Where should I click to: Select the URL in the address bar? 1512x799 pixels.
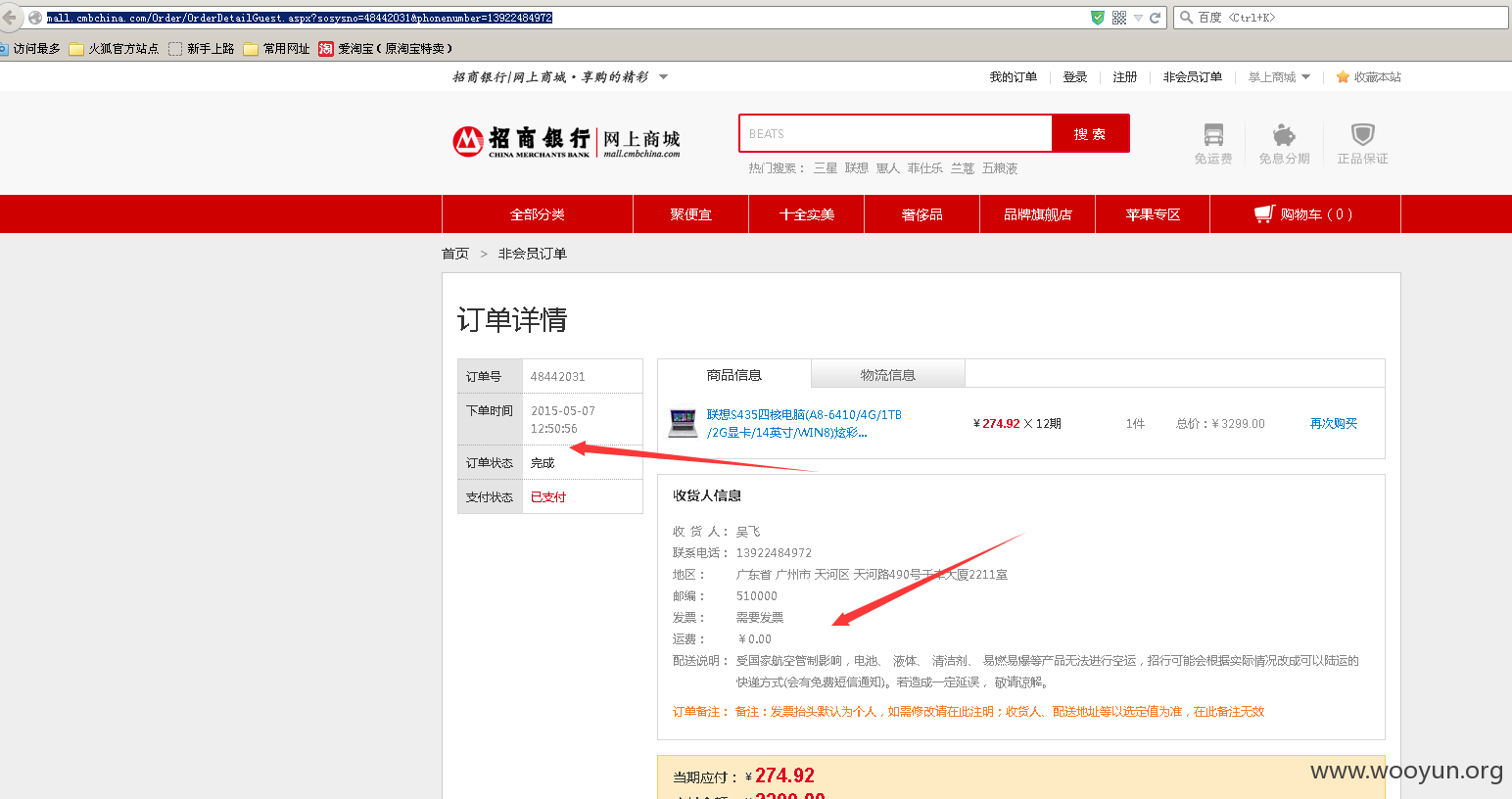pos(299,18)
